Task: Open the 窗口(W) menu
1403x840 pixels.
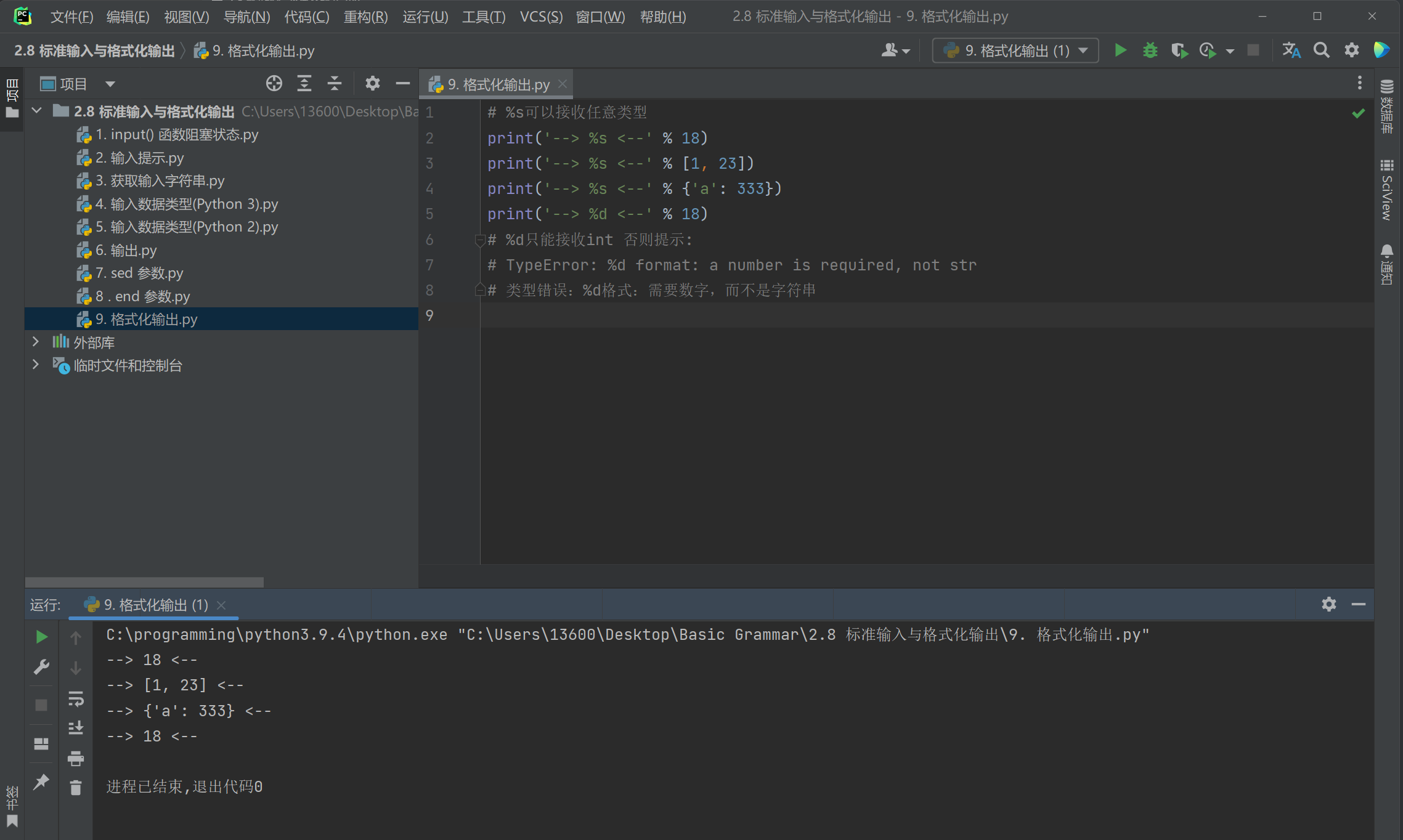Action: [600, 17]
